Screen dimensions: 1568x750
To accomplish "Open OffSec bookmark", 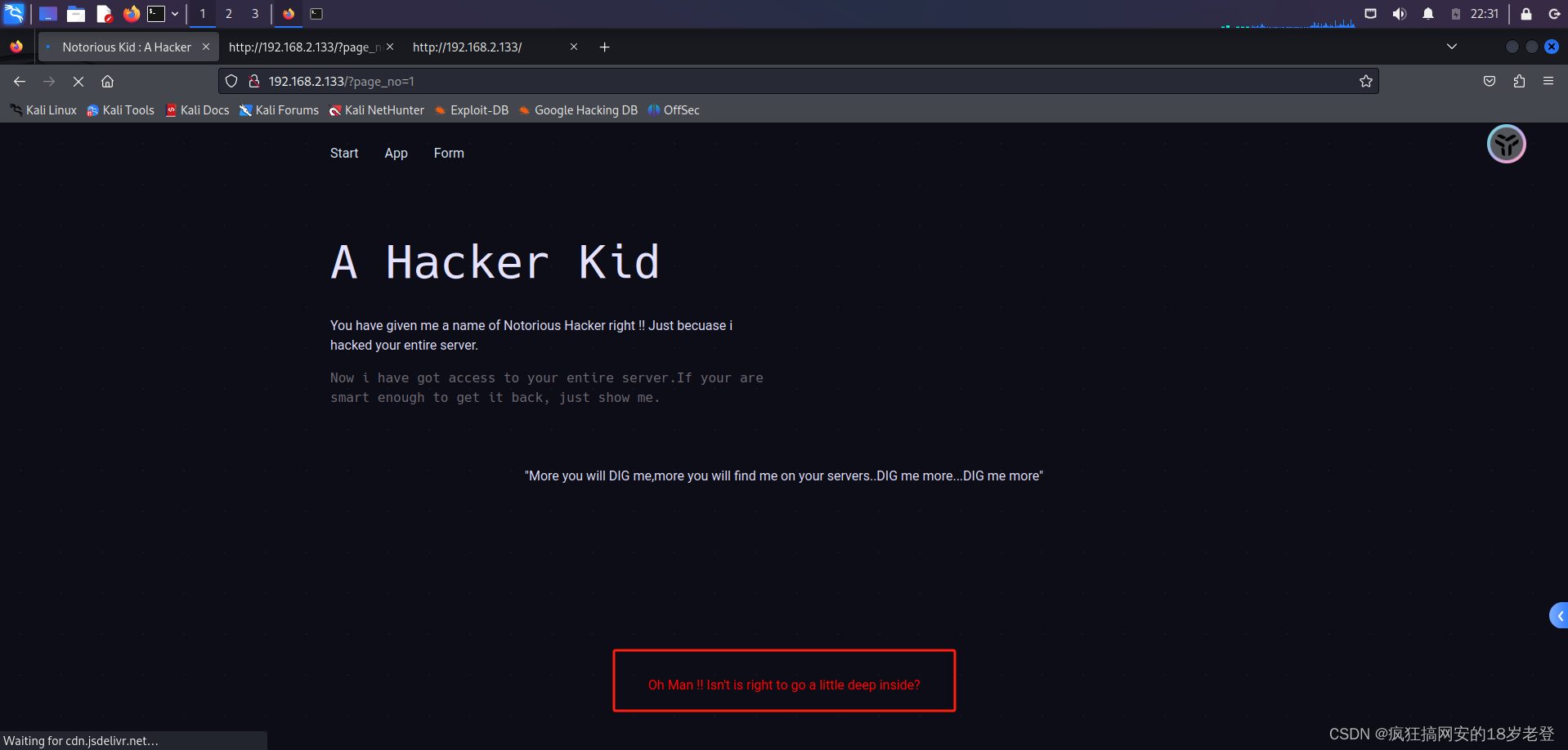I will click(x=674, y=110).
